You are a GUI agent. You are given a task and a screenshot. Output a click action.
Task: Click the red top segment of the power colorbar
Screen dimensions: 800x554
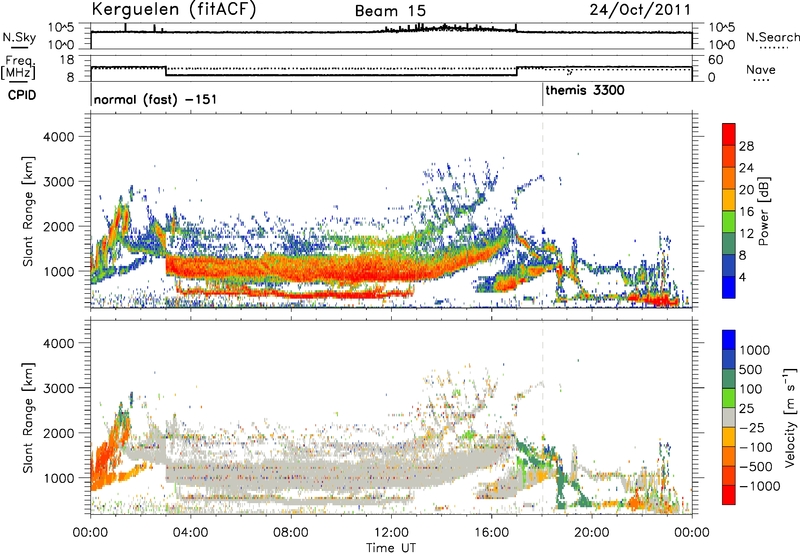tap(729, 134)
